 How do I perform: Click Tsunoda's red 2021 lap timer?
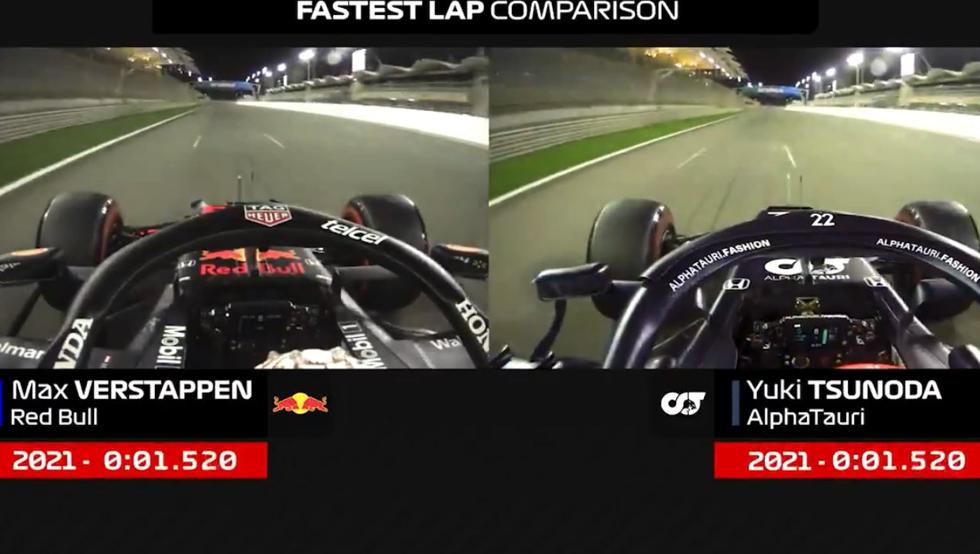(847, 460)
